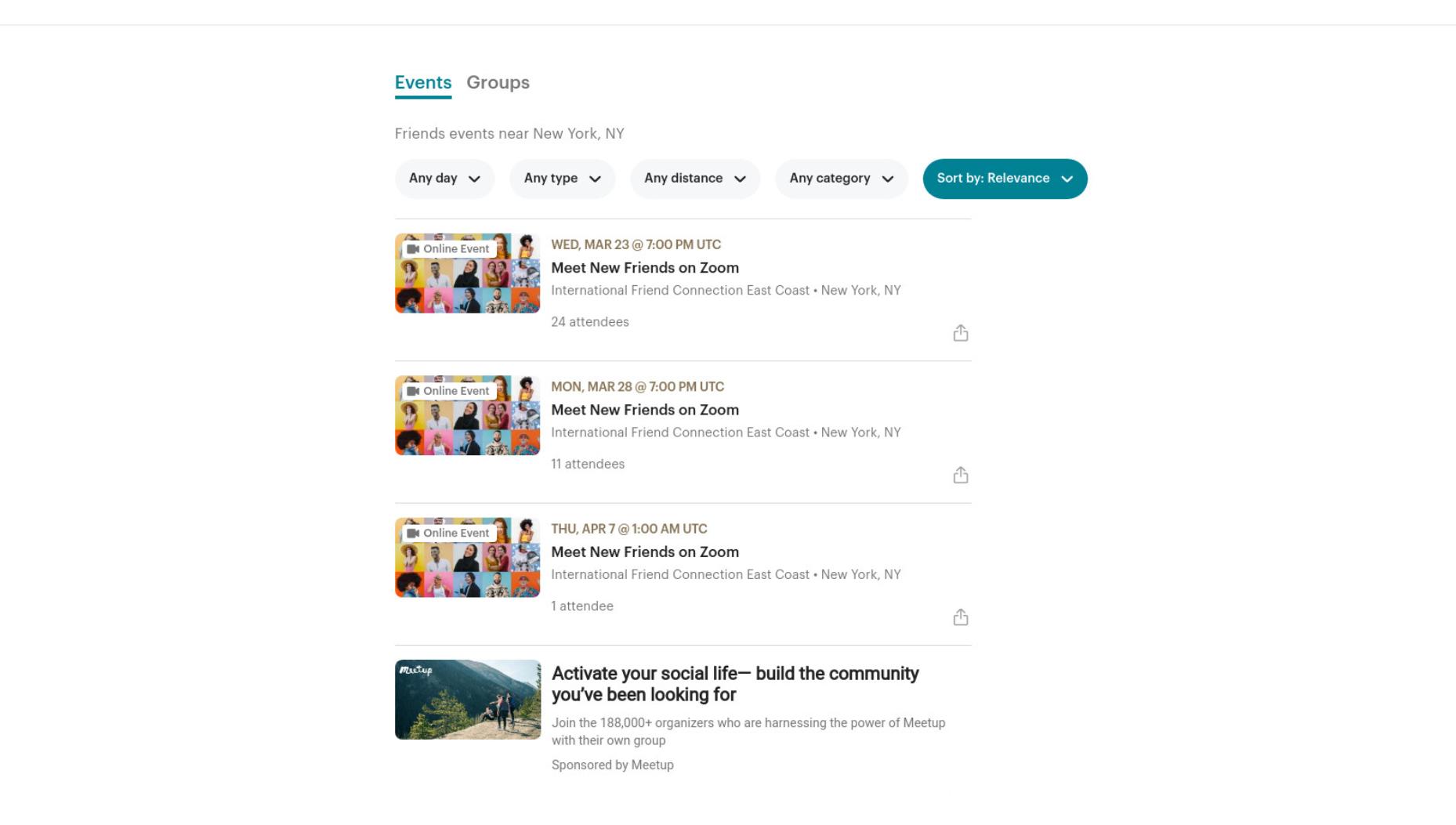This screenshot has width=1456, height=825.
Task: Open the Sort by: Relevance dropdown
Action: tap(1005, 179)
